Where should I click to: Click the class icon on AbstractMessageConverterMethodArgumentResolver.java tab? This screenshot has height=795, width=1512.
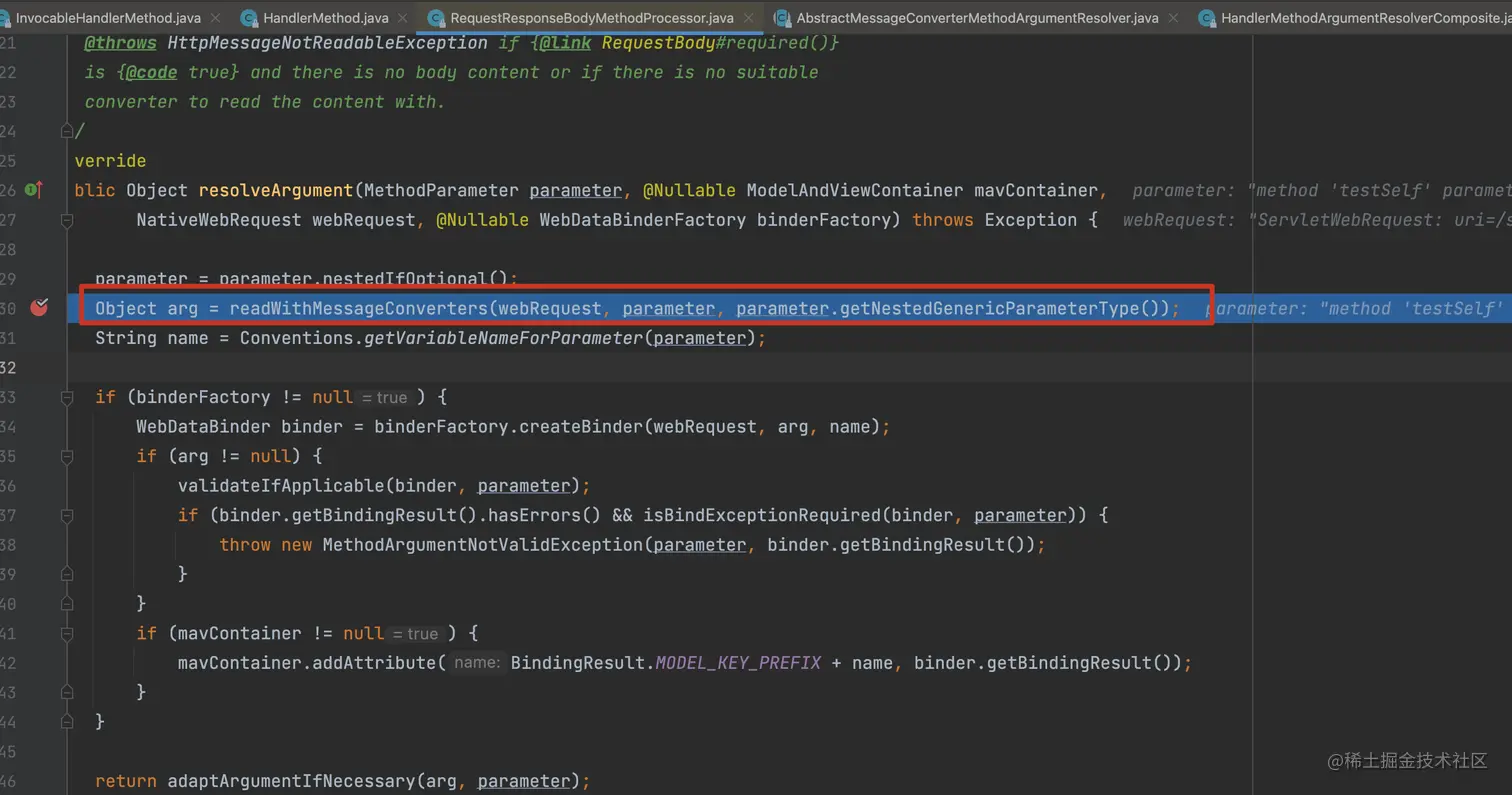point(782,18)
